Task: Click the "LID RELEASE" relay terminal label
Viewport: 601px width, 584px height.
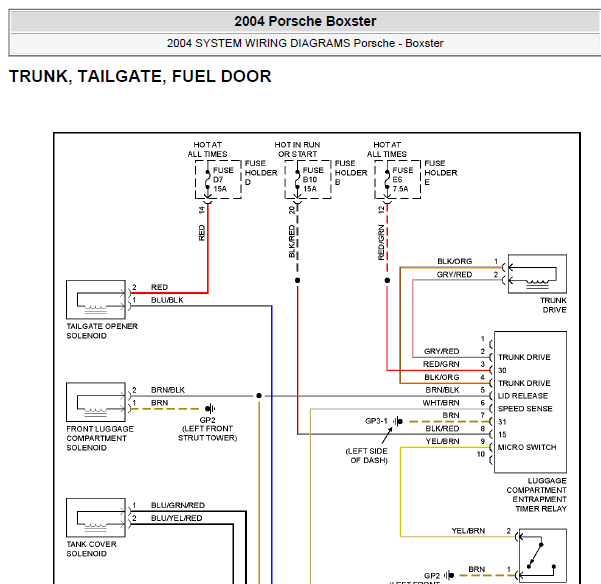Action: pyautogui.click(x=523, y=396)
